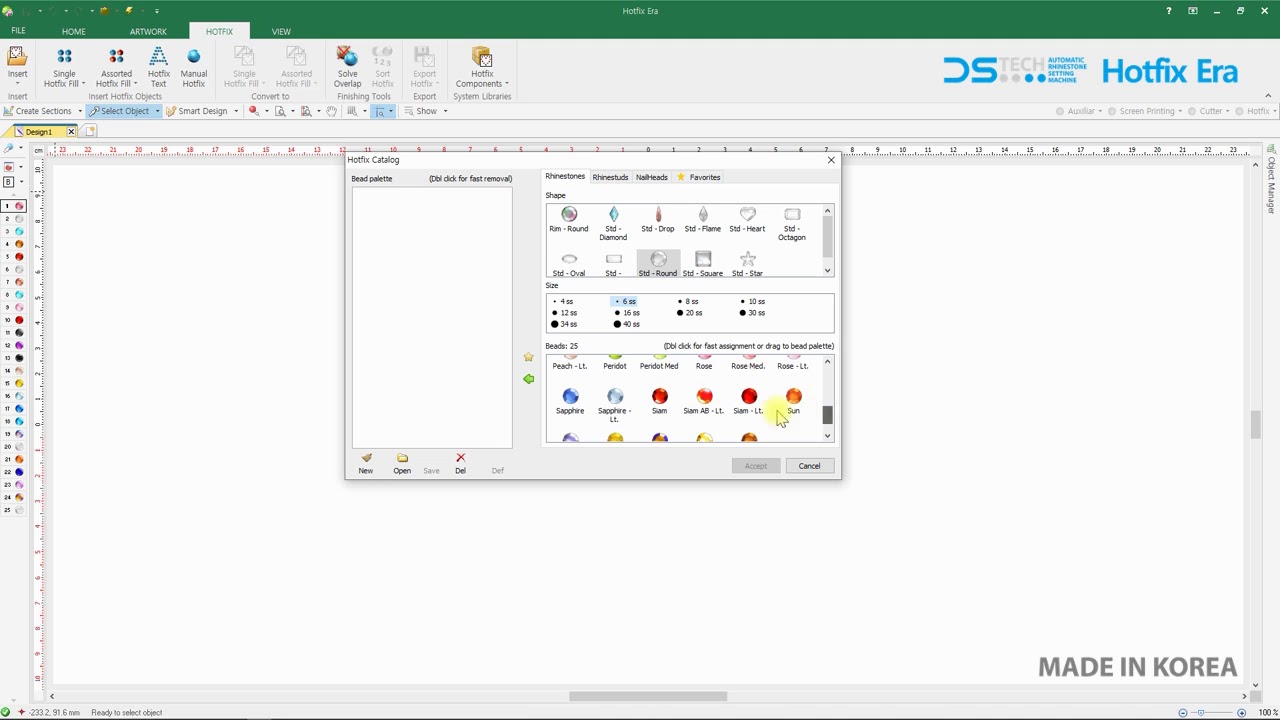Select the 4 ss size option
The height and width of the screenshot is (720, 1280).
tap(563, 301)
